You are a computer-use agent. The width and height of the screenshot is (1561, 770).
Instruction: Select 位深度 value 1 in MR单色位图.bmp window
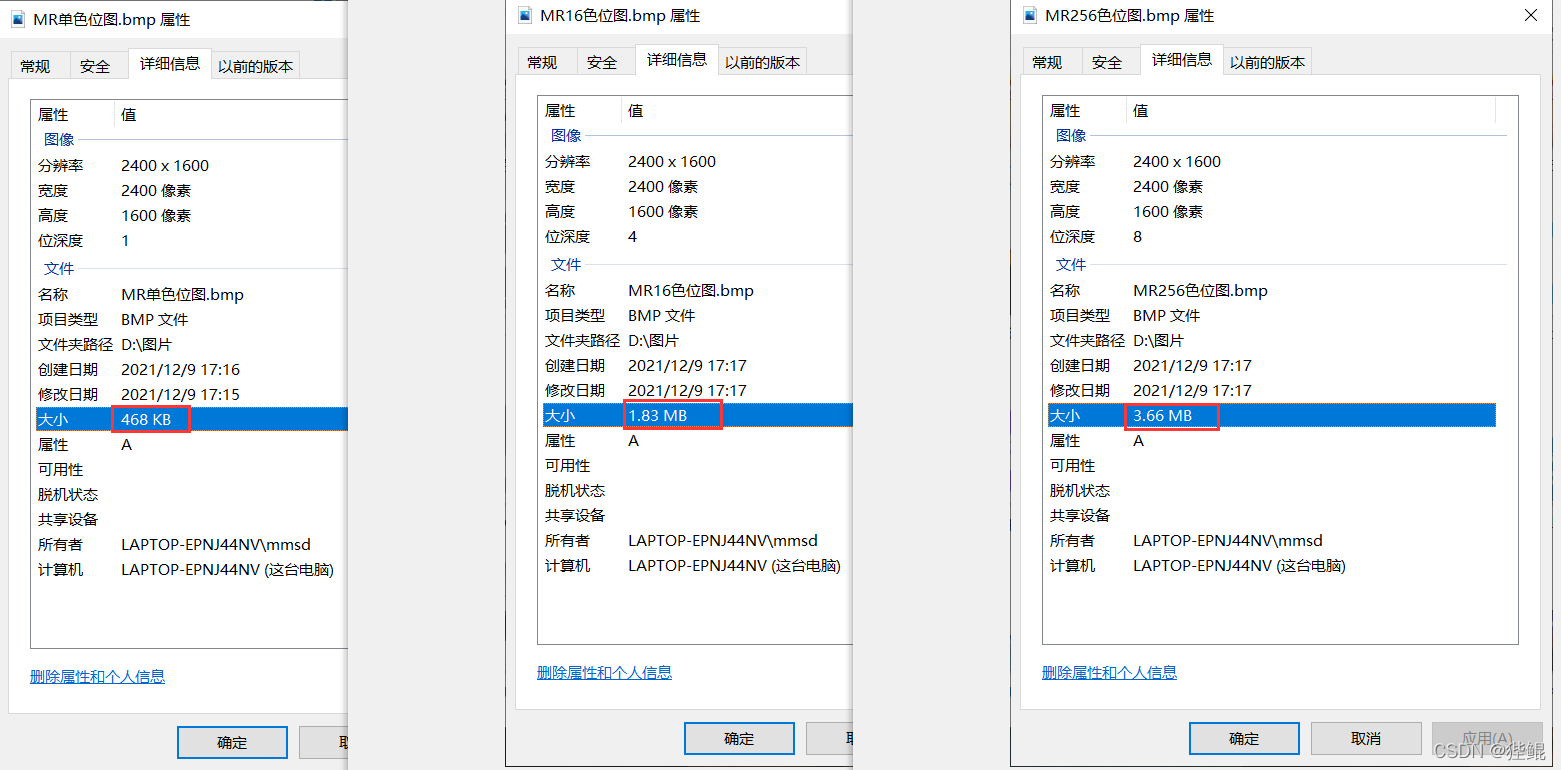(x=126, y=241)
